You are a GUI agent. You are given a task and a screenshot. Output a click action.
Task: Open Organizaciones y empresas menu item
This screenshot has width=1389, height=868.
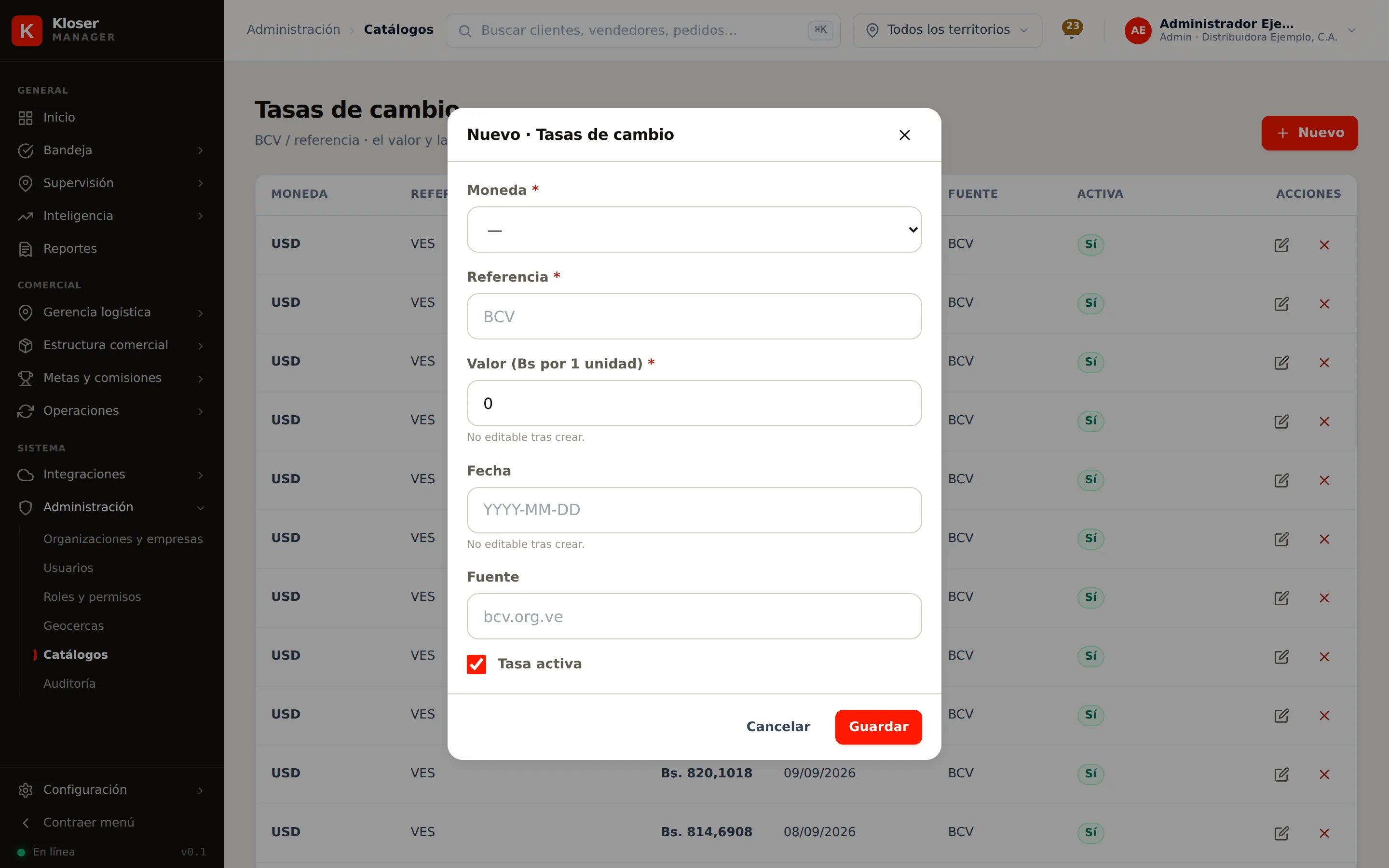click(123, 539)
